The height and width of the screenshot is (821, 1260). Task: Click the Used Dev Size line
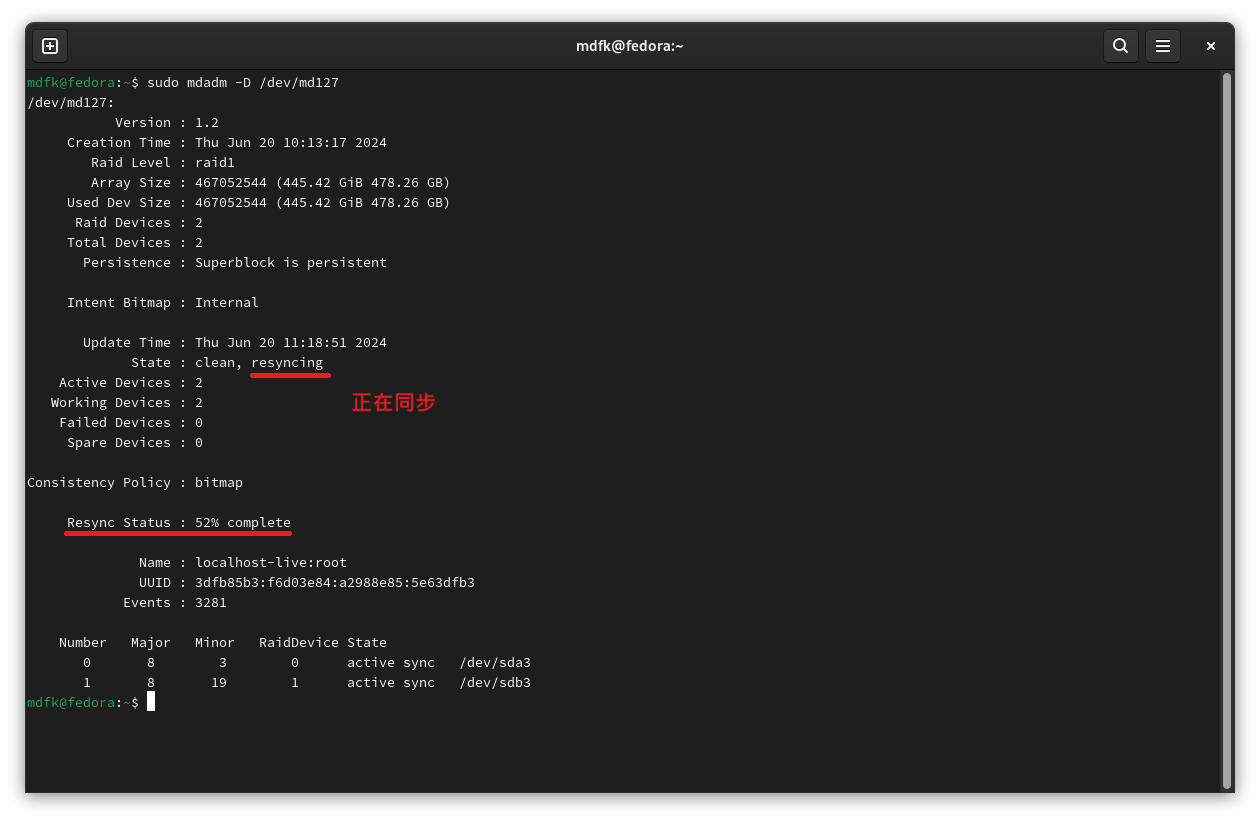pyautogui.click(x=259, y=202)
